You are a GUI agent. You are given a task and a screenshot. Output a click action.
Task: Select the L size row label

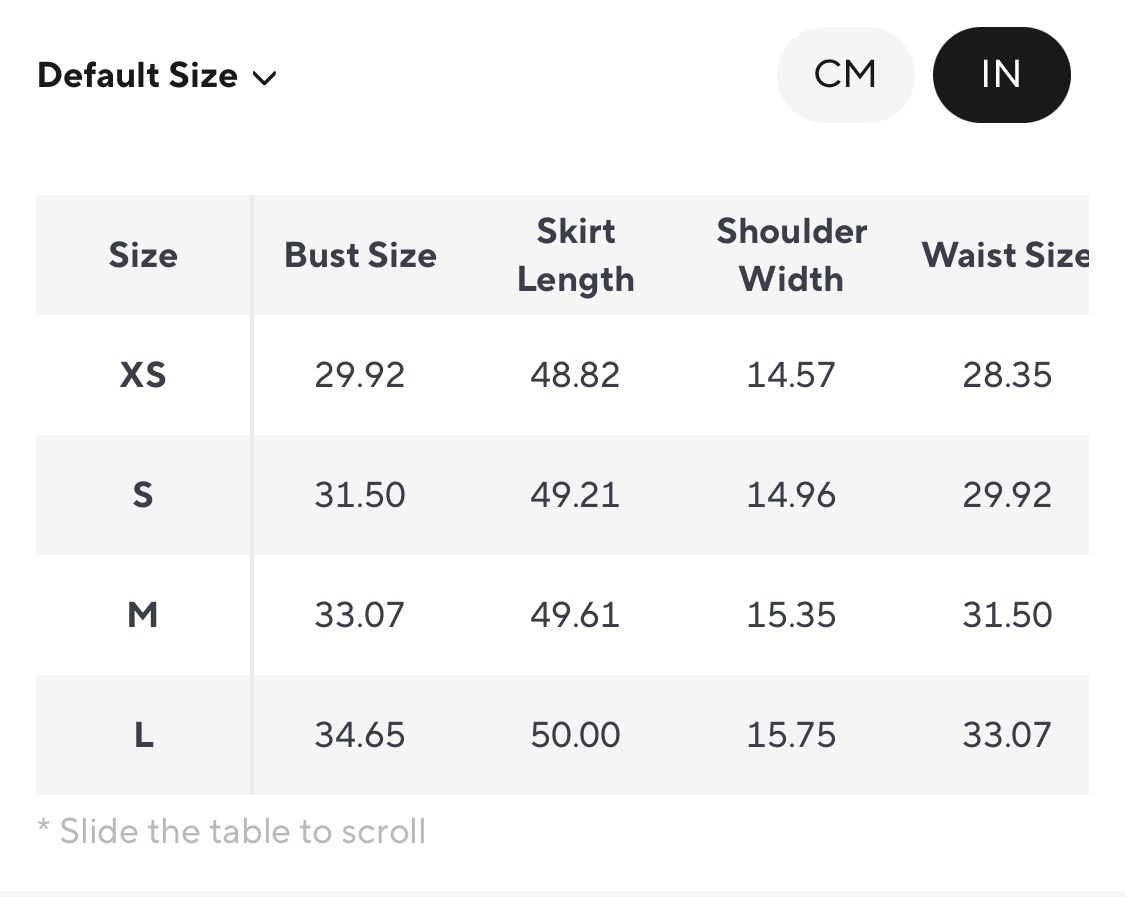(x=143, y=735)
